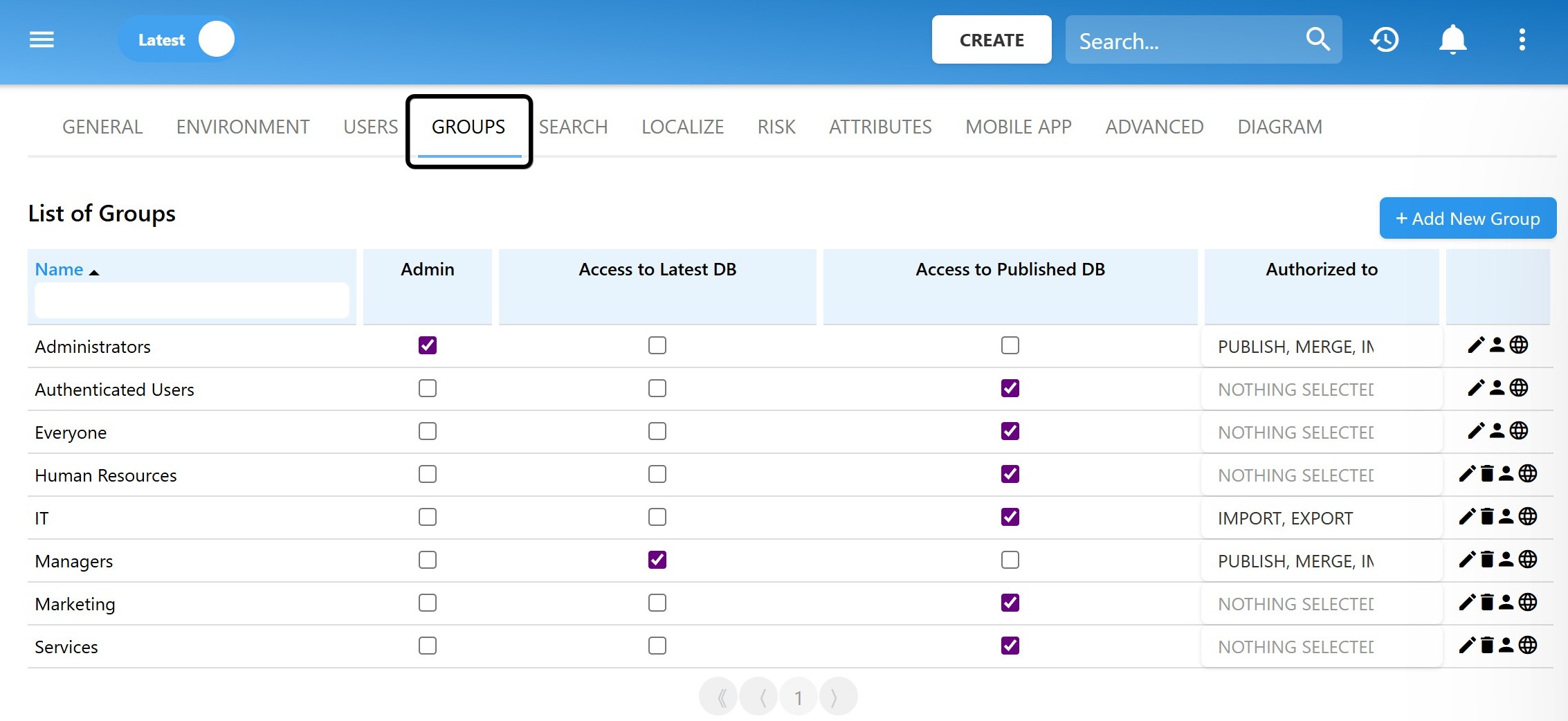Image resolution: width=1568 pixels, height=721 pixels.
Task: Uncheck Access to Latest DB for Managers
Action: coord(657,560)
